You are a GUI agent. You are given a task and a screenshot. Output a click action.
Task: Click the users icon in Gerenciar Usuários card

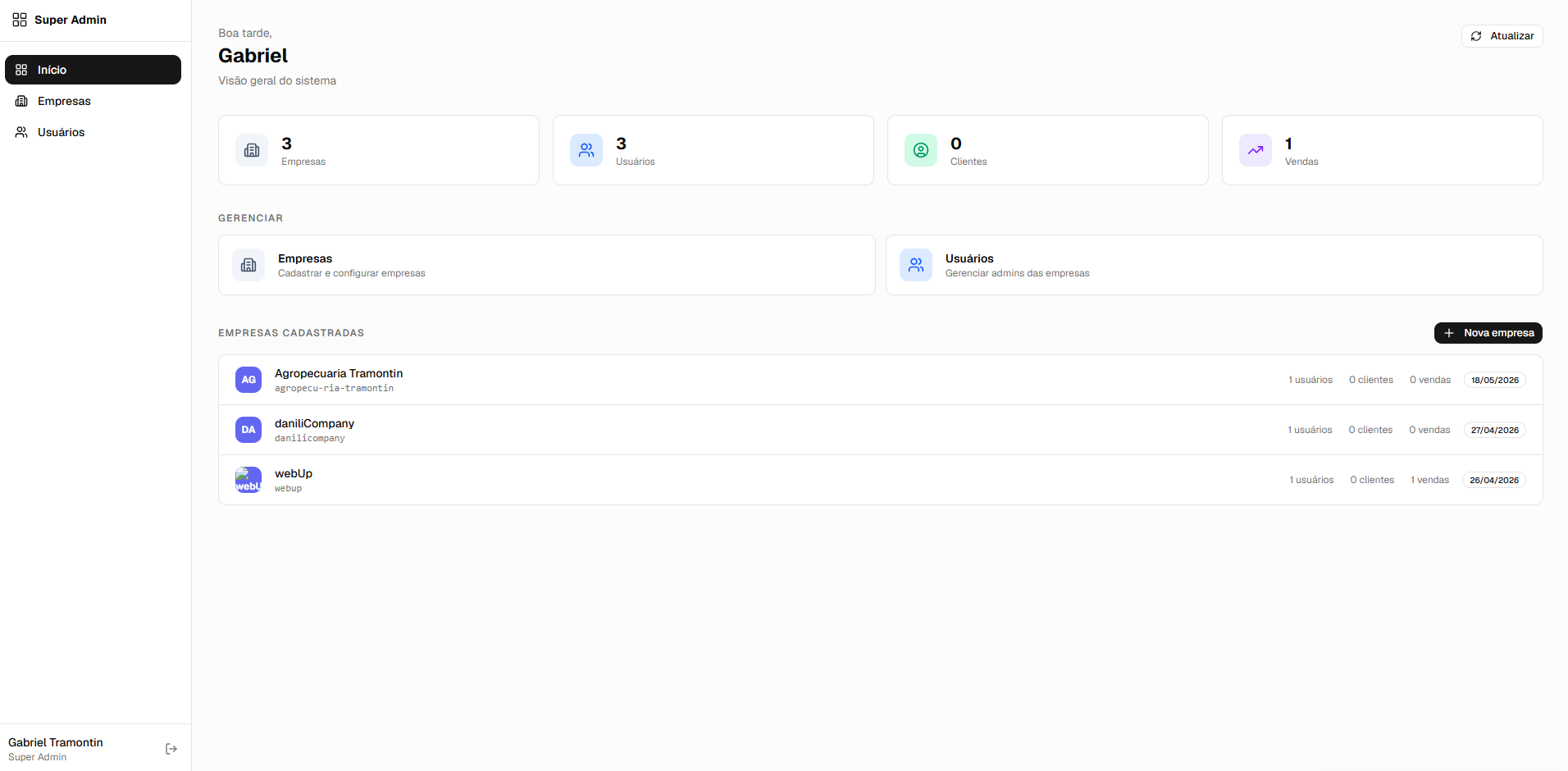tap(916, 265)
